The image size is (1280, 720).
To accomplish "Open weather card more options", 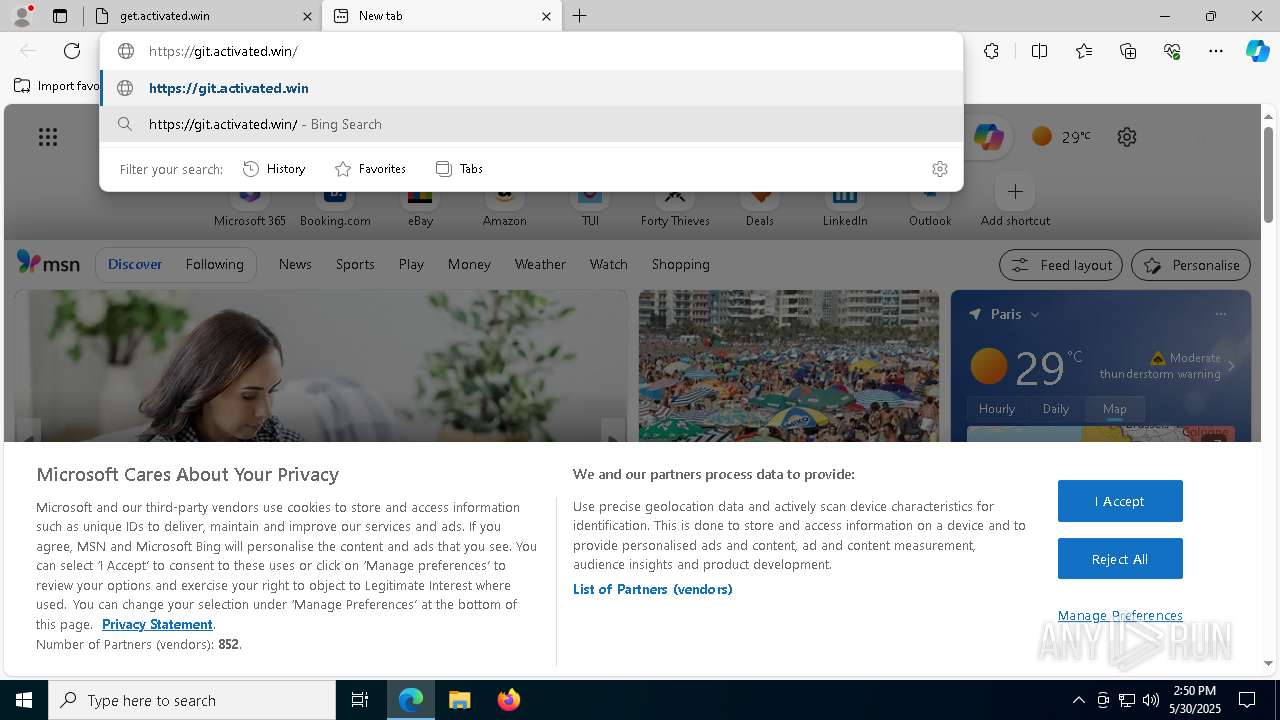I will (x=1220, y=314).
